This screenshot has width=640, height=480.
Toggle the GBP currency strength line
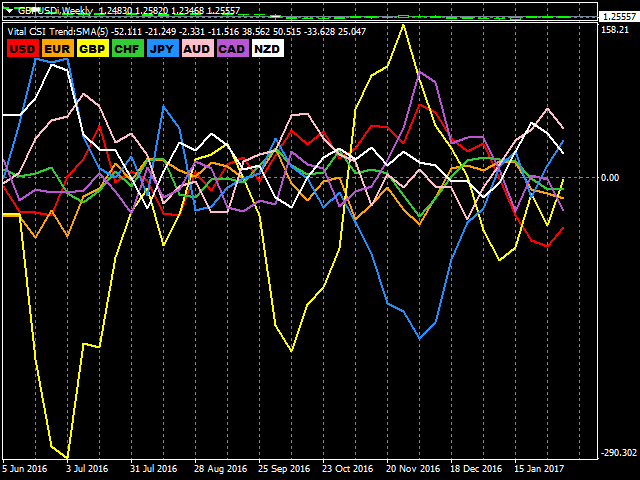point(93,49)
